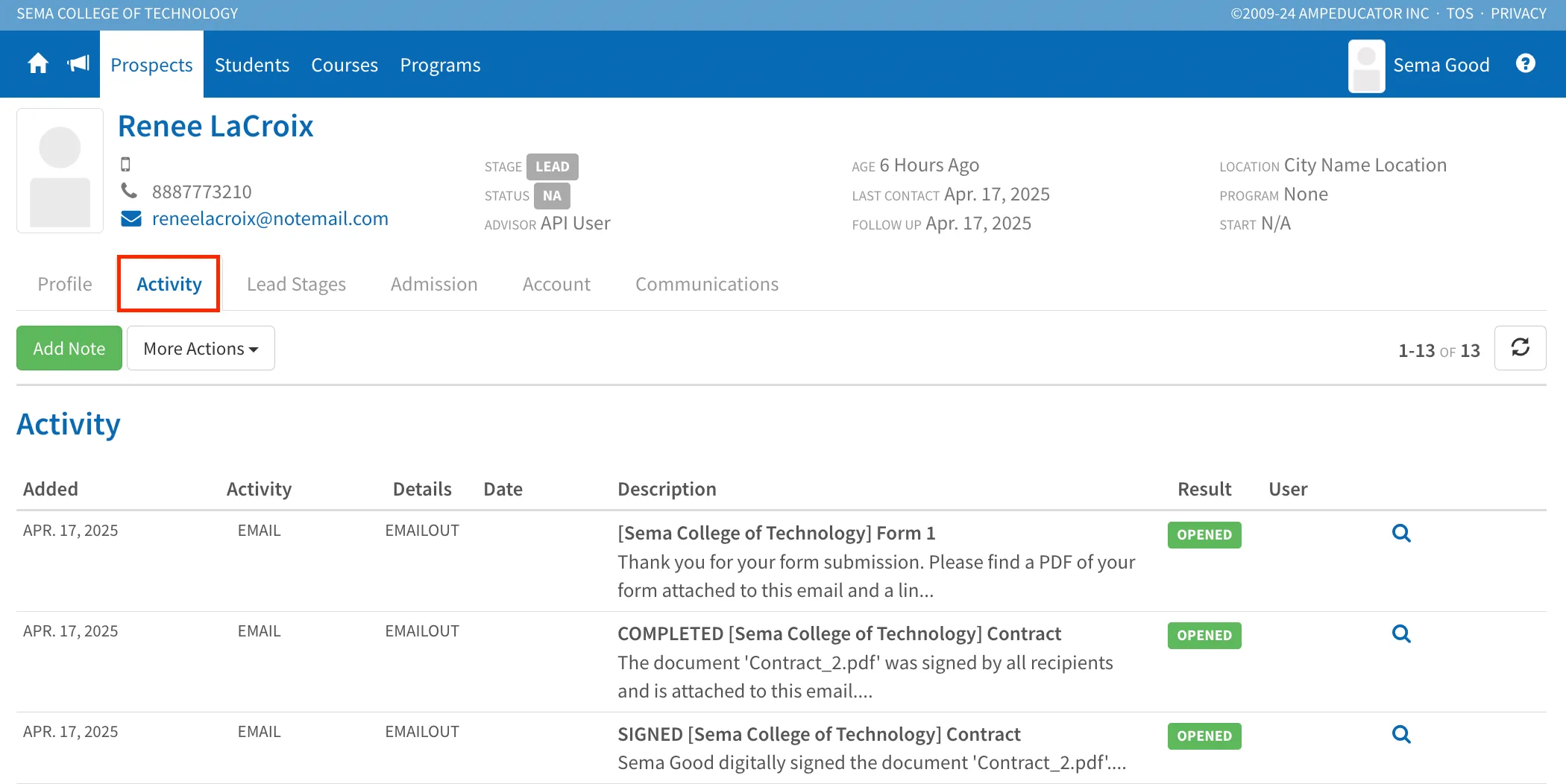The image size is (1566, 784).
Task: Click the OPENED badge for SIGNED Contract
Action: pos(1204,736)
